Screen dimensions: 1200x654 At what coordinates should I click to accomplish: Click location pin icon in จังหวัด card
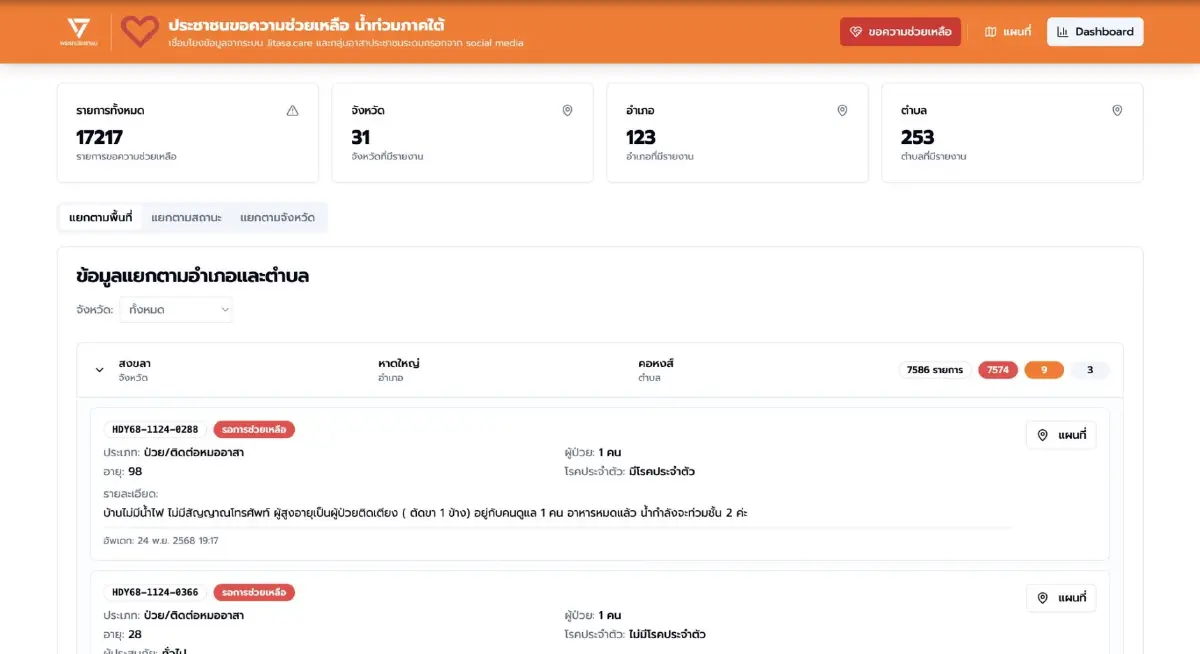pyautogui.click(x=567, y=111)
